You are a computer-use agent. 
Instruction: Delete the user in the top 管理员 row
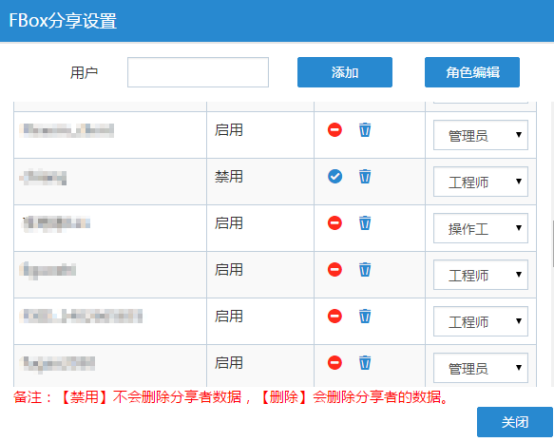tap(365, 130)
